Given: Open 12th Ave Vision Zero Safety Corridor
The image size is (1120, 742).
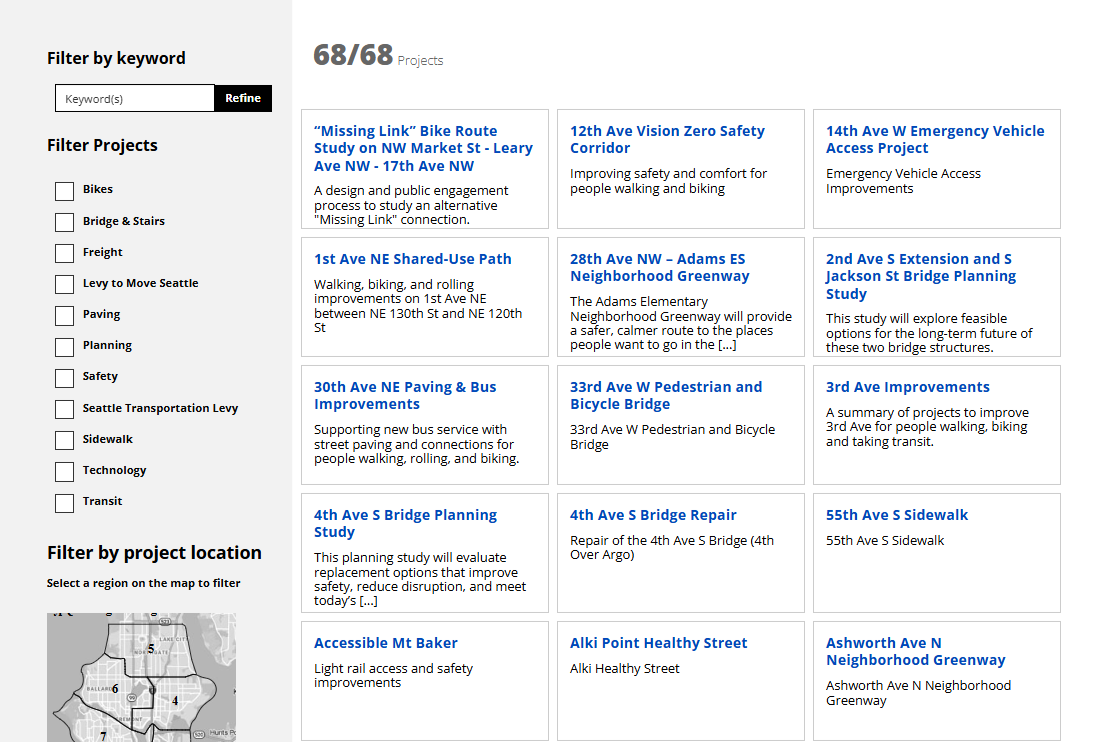Looking at the screenshot, I should [667, 139].
